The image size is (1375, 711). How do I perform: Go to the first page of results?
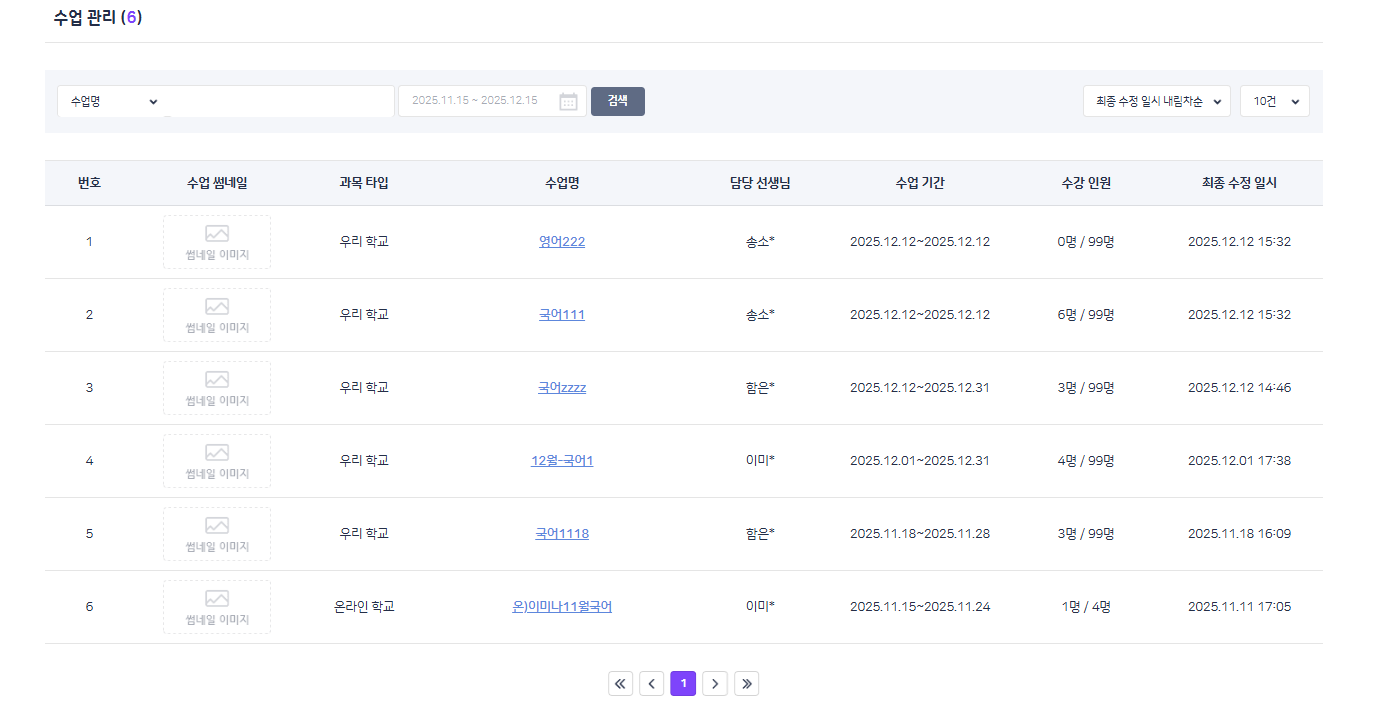620,684
